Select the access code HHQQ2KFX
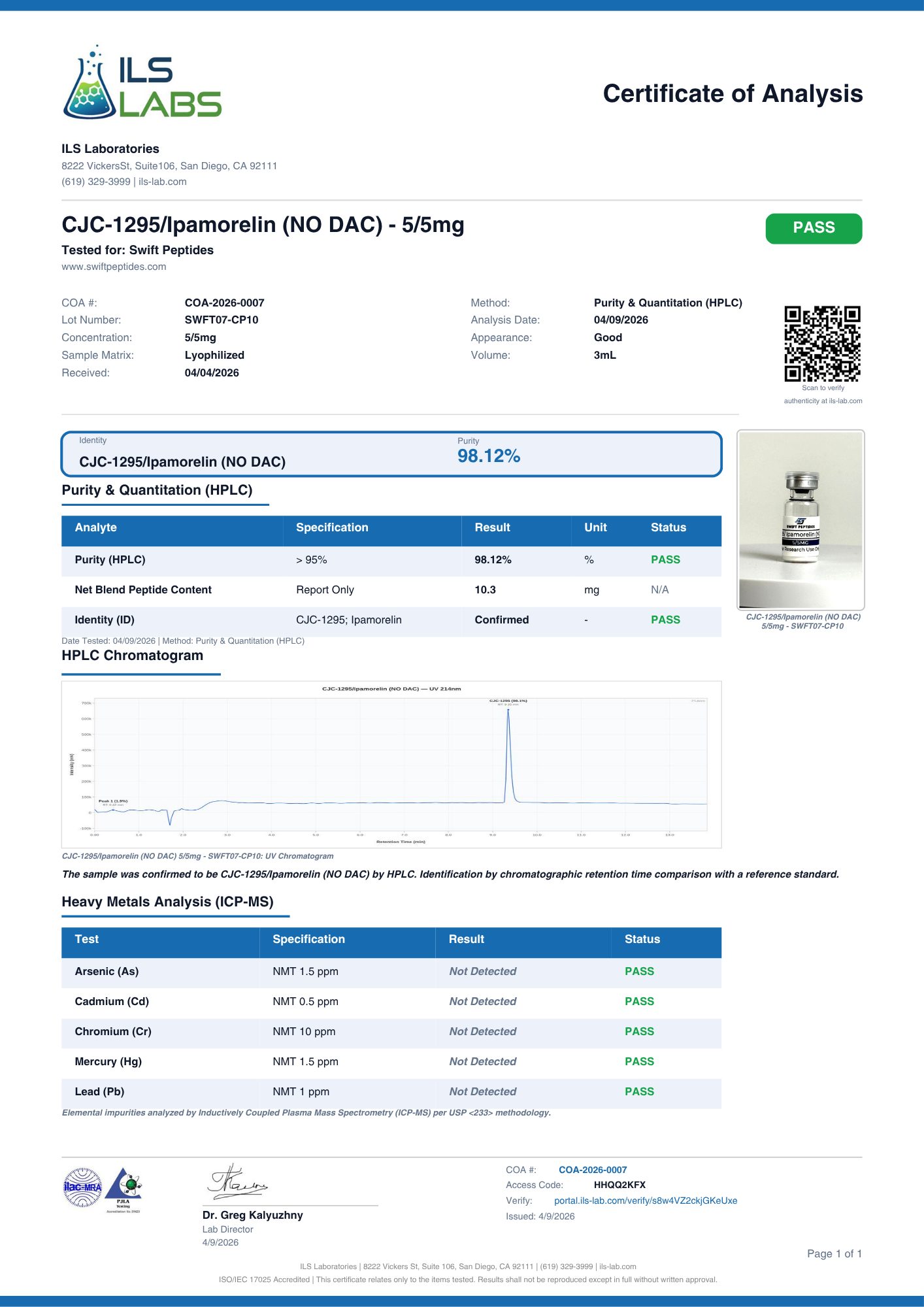The height and width of the screenshot is (1307, 924). click(x=619, y=1185)
